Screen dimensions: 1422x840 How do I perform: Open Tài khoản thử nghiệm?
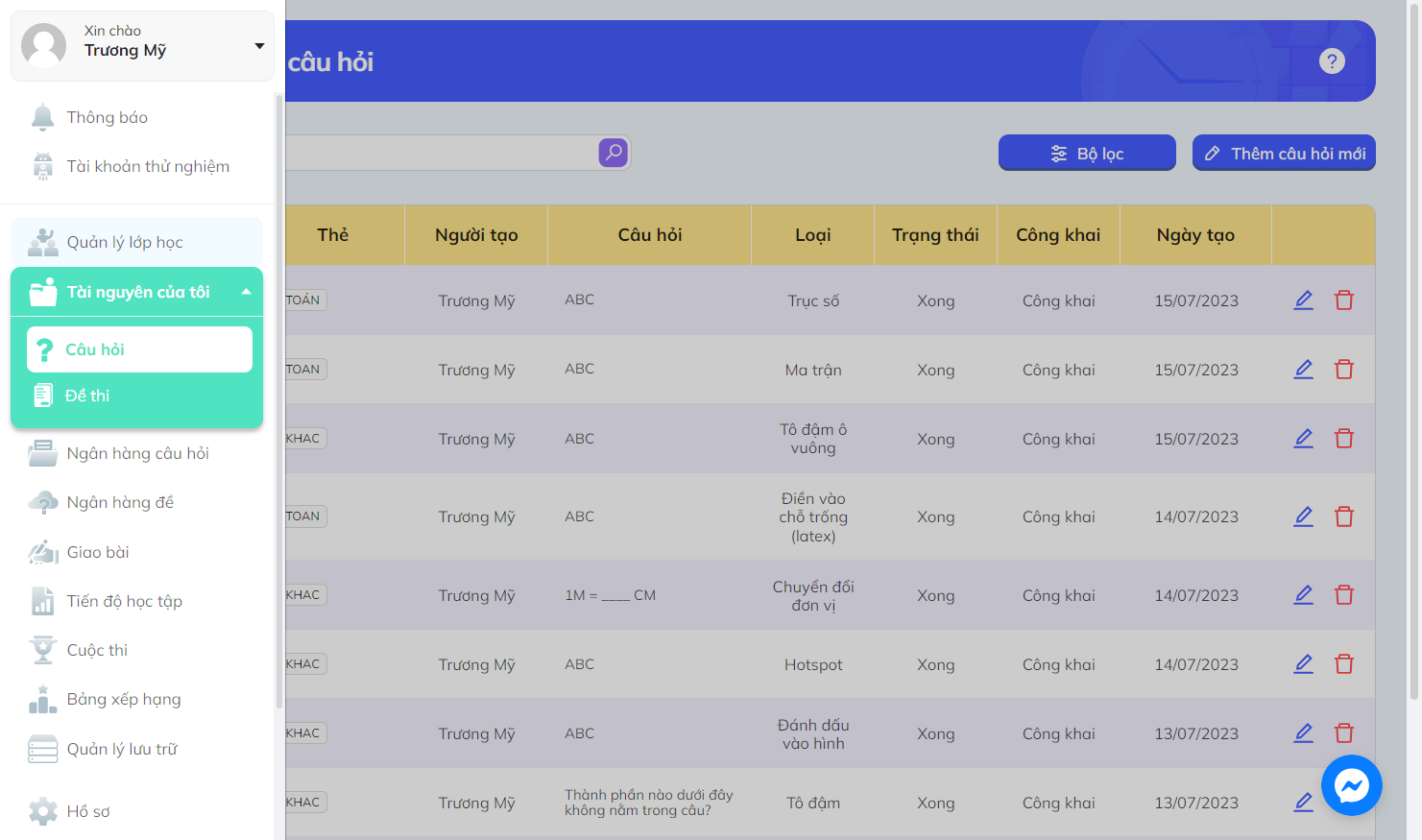(136, 166)
